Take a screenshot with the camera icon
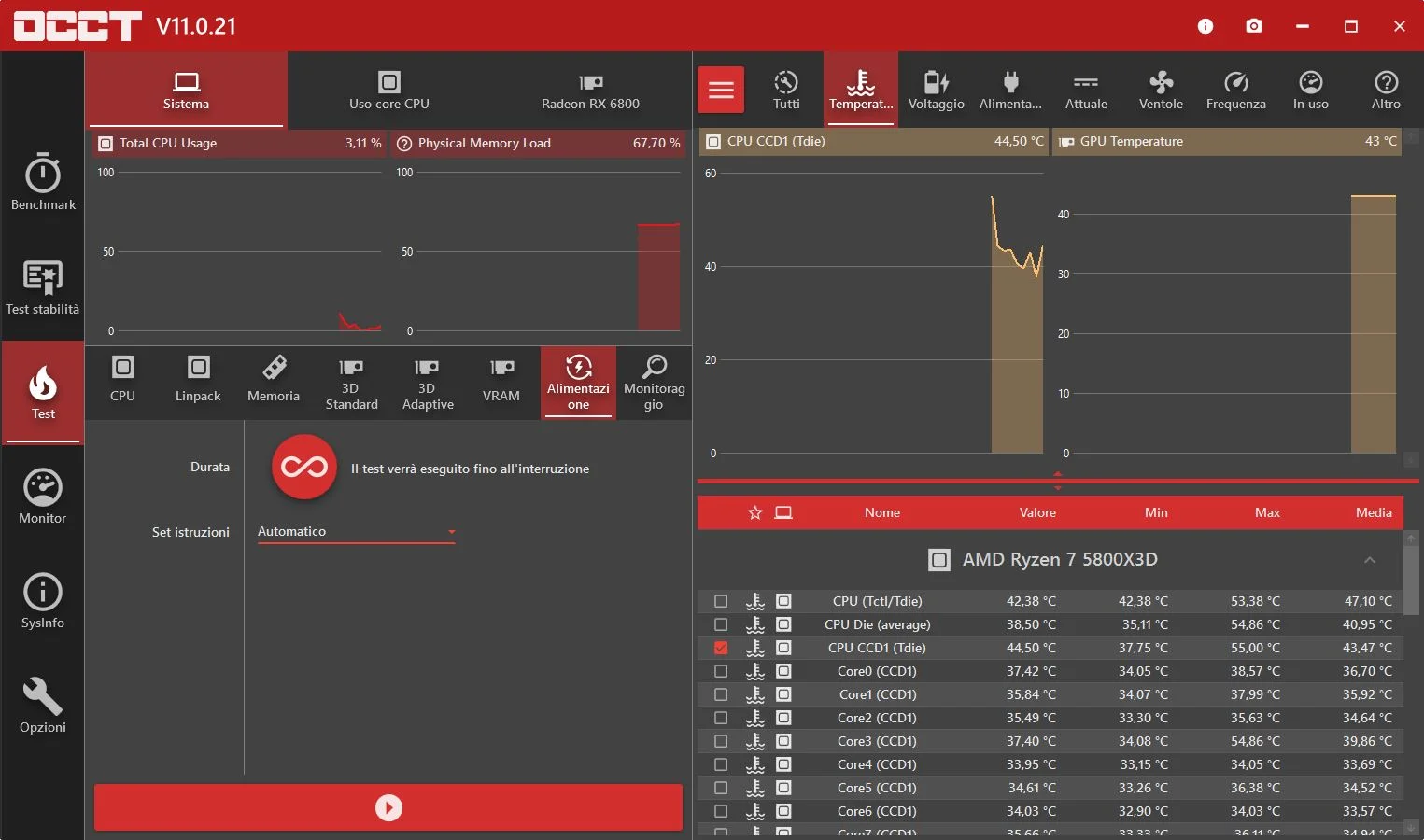The image size is (1424, 840). [1254, 26]
